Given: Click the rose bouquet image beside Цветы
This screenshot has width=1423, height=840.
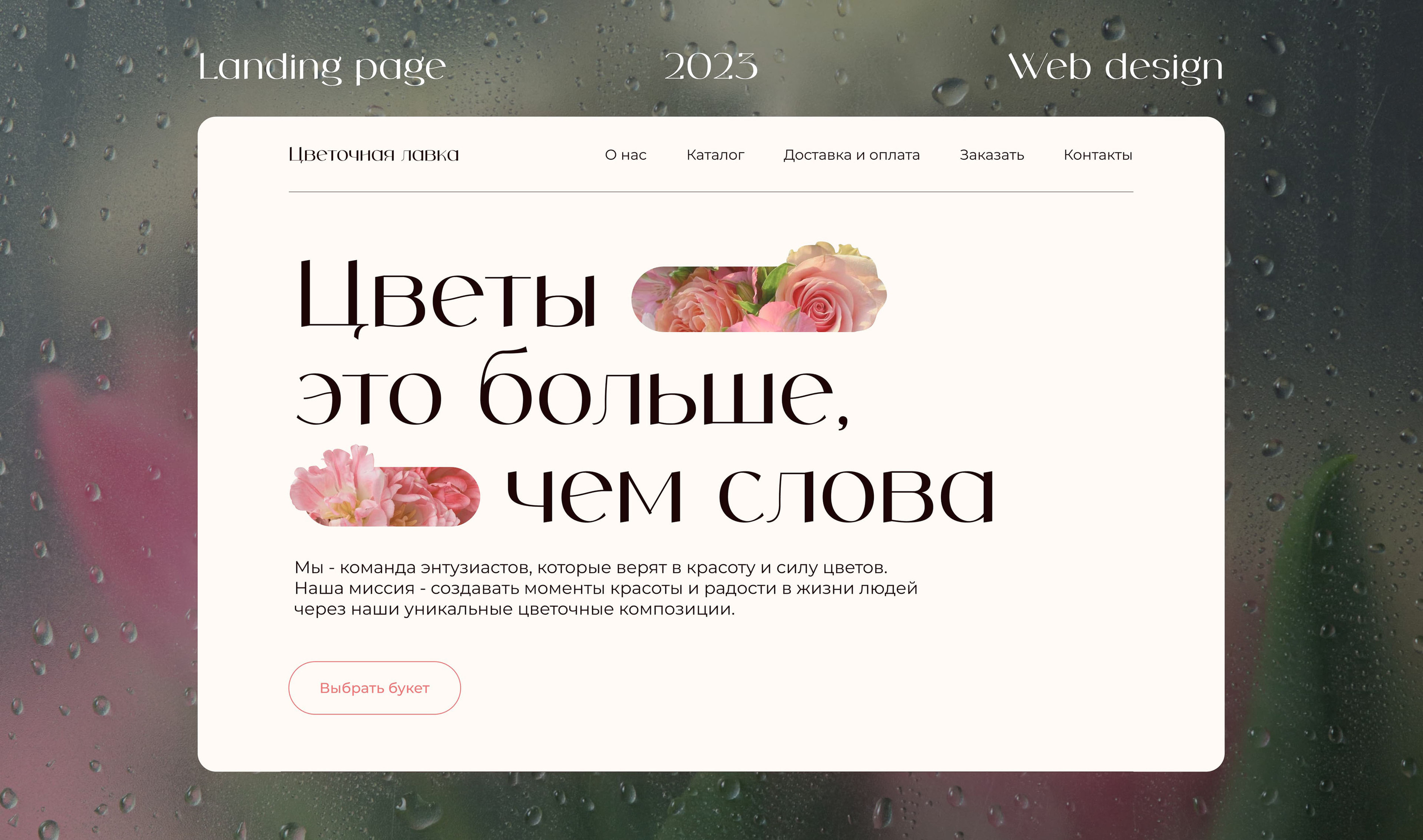Looking at the screenshot, I should click(x=759, y=288).
